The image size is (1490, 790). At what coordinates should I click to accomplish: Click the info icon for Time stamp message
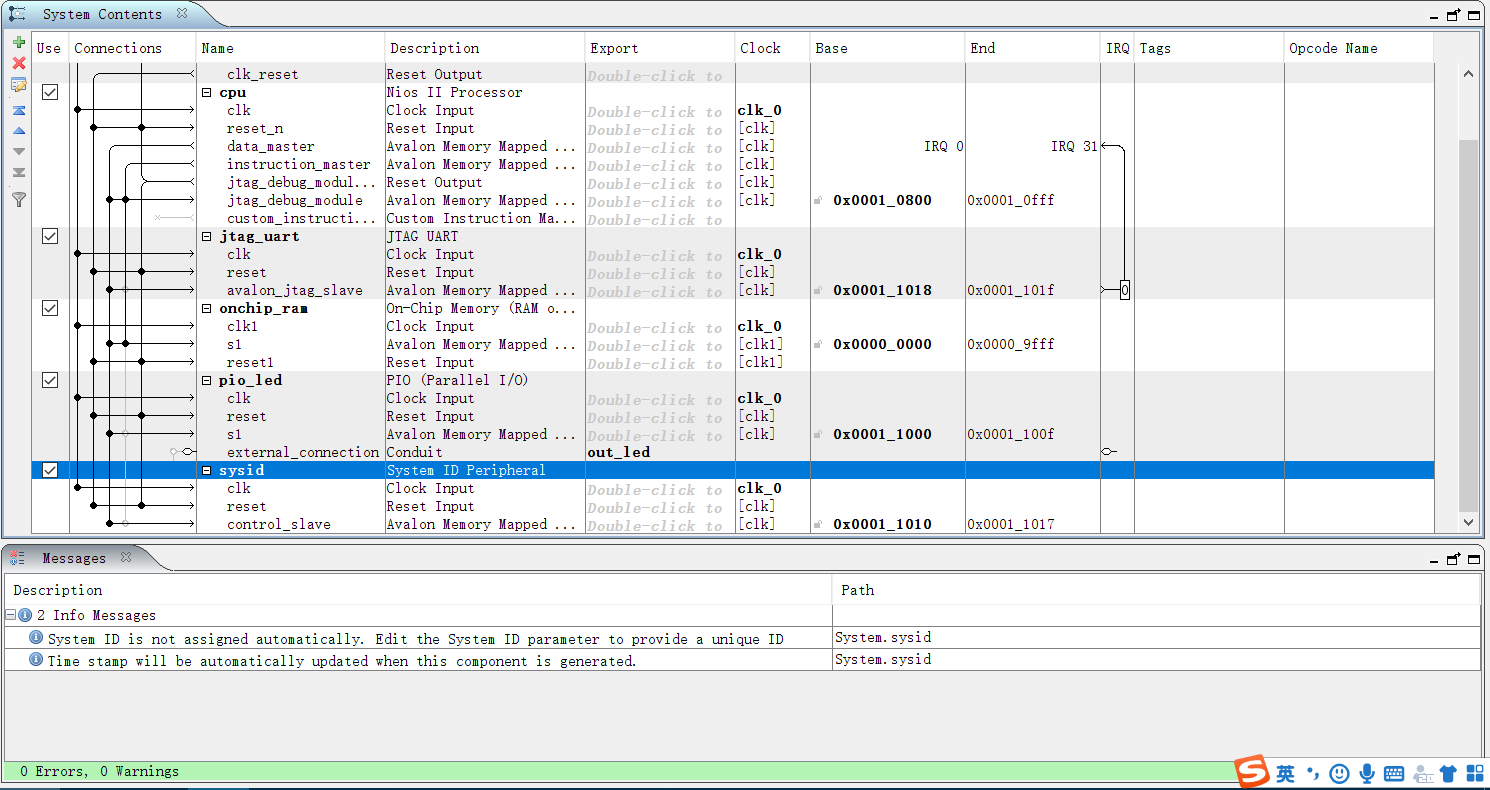[x=36, y=660]
